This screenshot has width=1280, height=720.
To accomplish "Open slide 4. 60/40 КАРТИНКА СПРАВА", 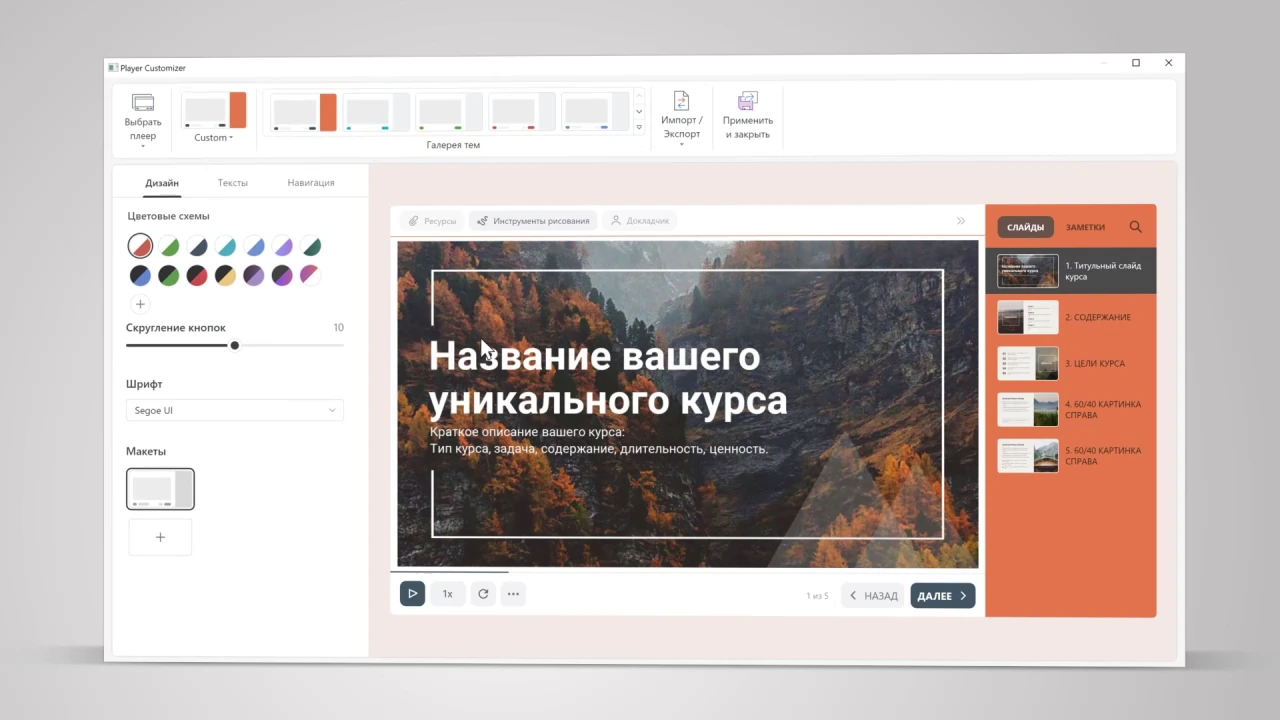I will coord(1070,410).
